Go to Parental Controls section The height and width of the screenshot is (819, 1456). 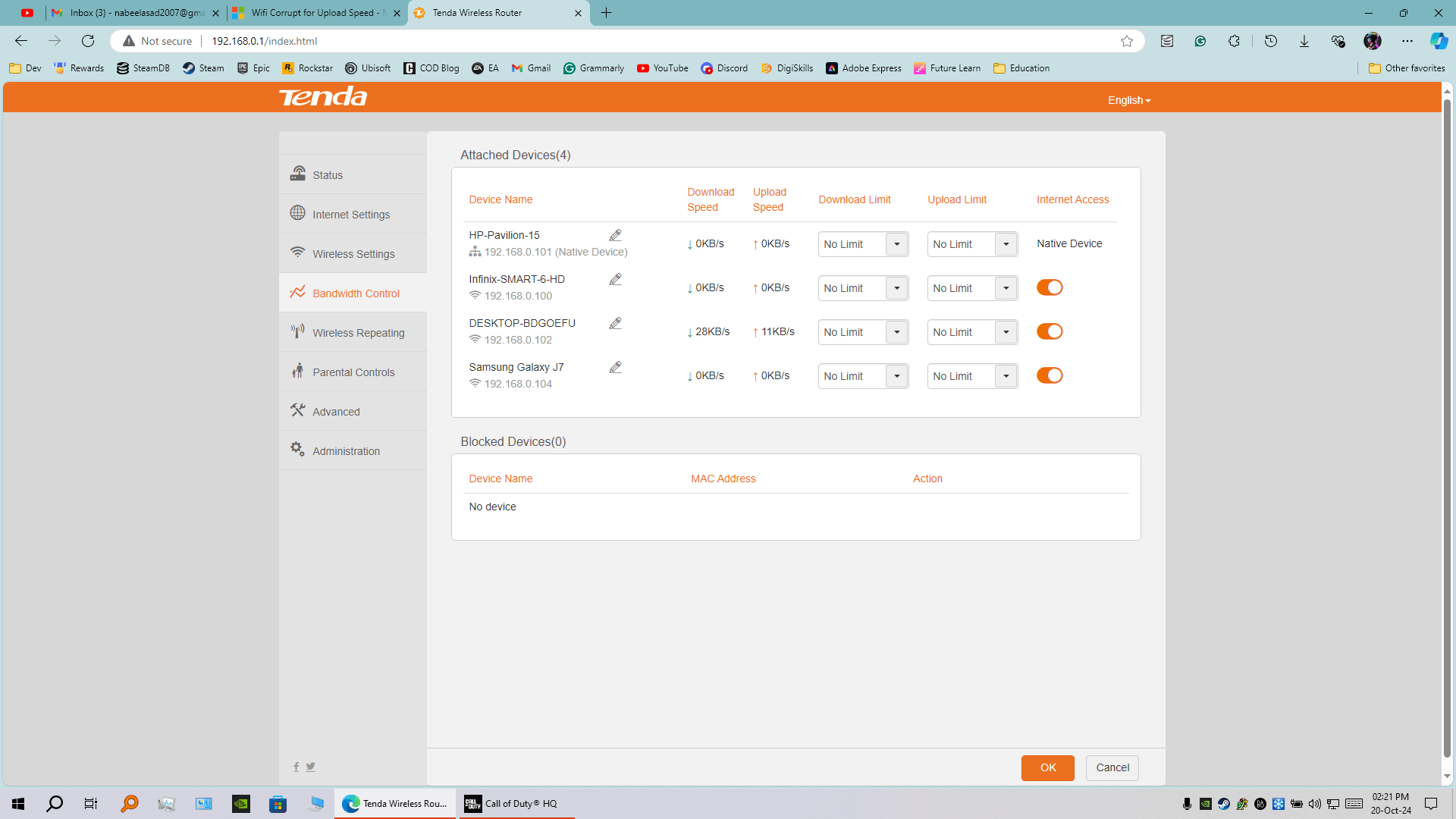(353, 372)
